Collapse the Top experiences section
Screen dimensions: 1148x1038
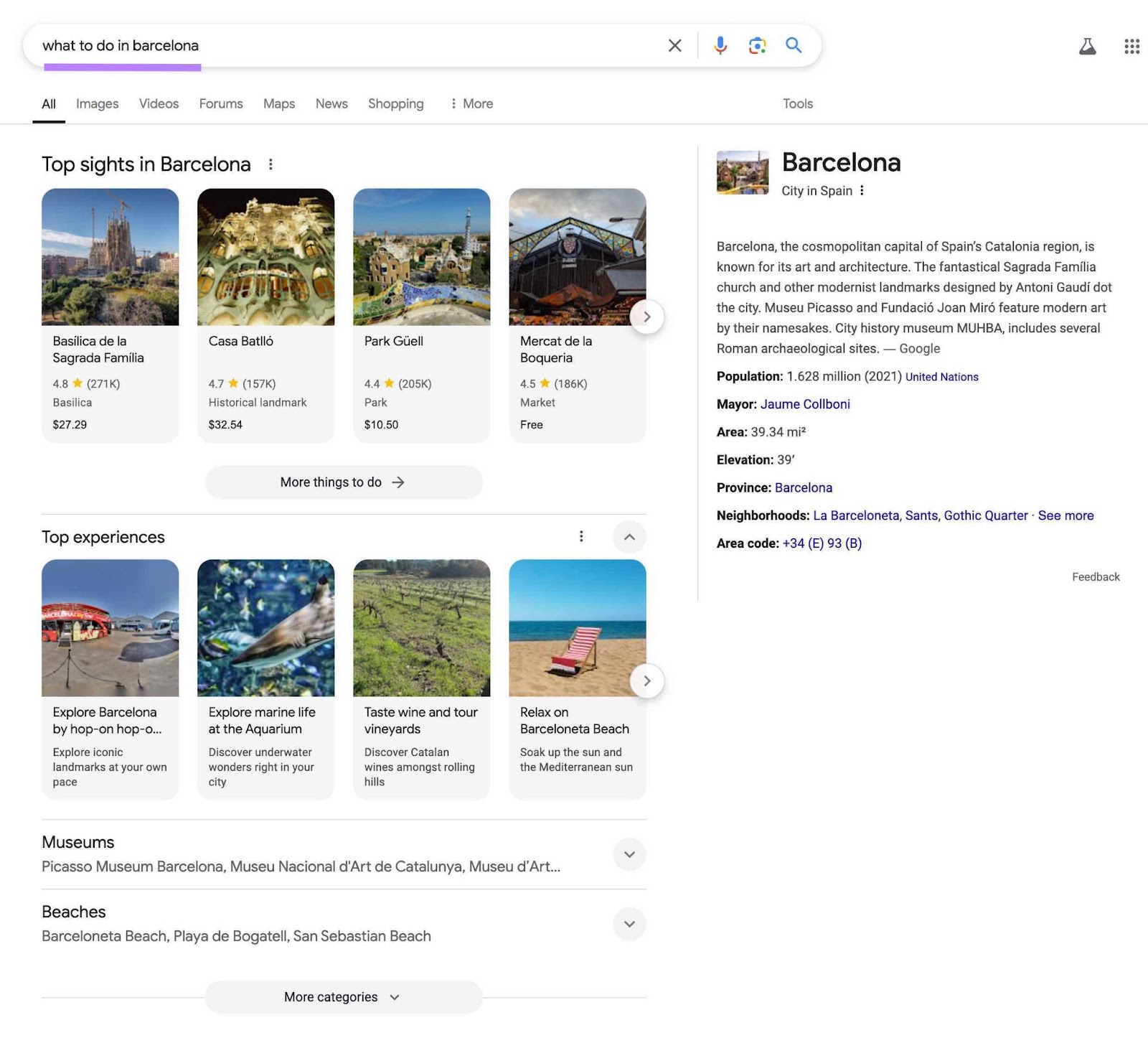tap(629, 537)
